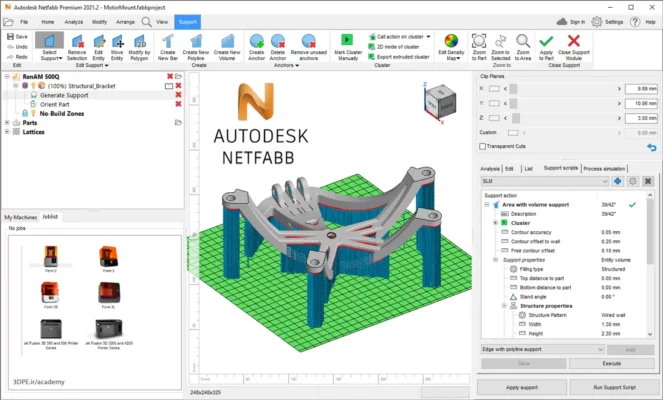The width and height of the screenshot is (663, 400).
Task: Toggle the Custom clip plane box
Action: tap(513, 133)
